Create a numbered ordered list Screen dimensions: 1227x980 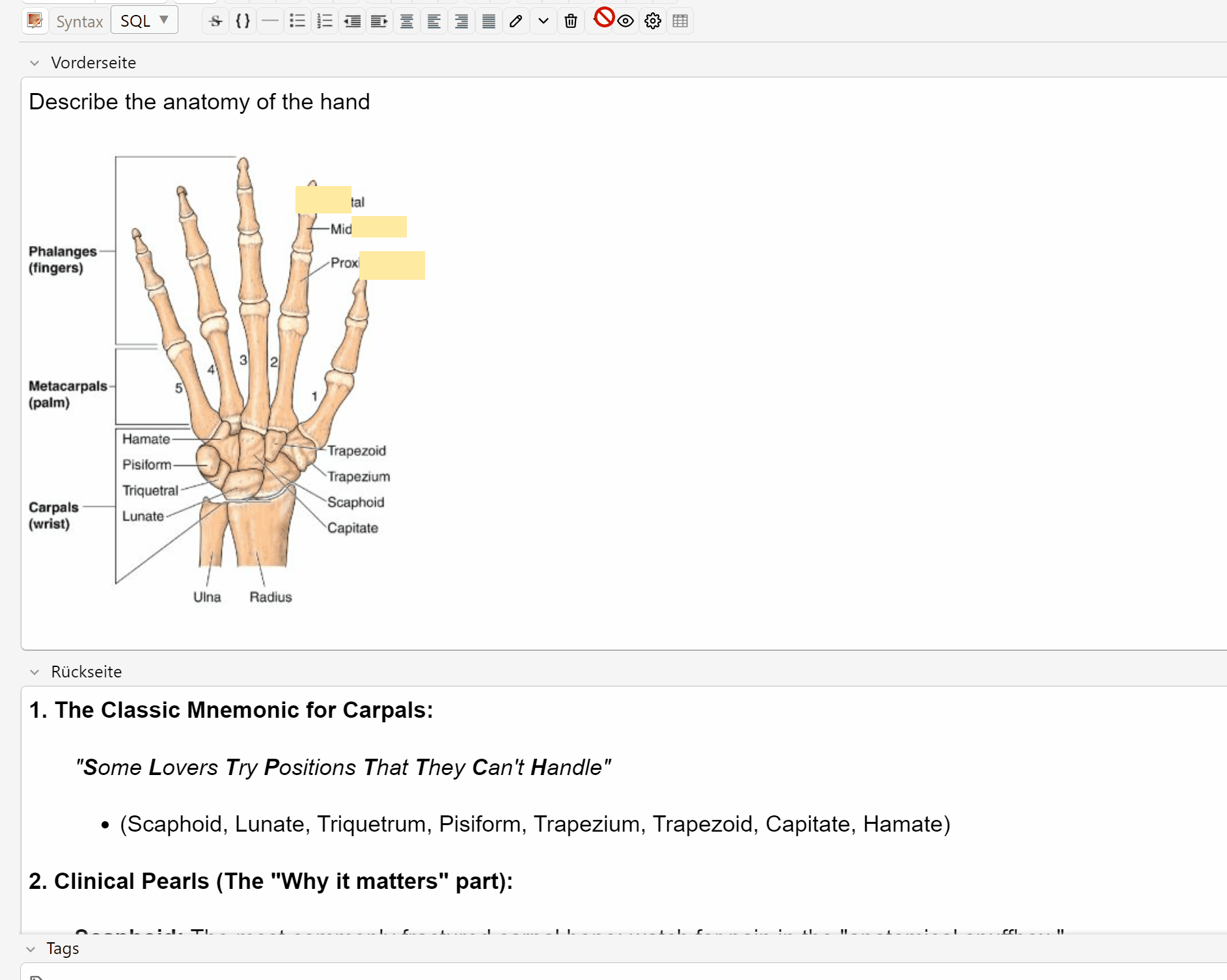pos(325,21)
